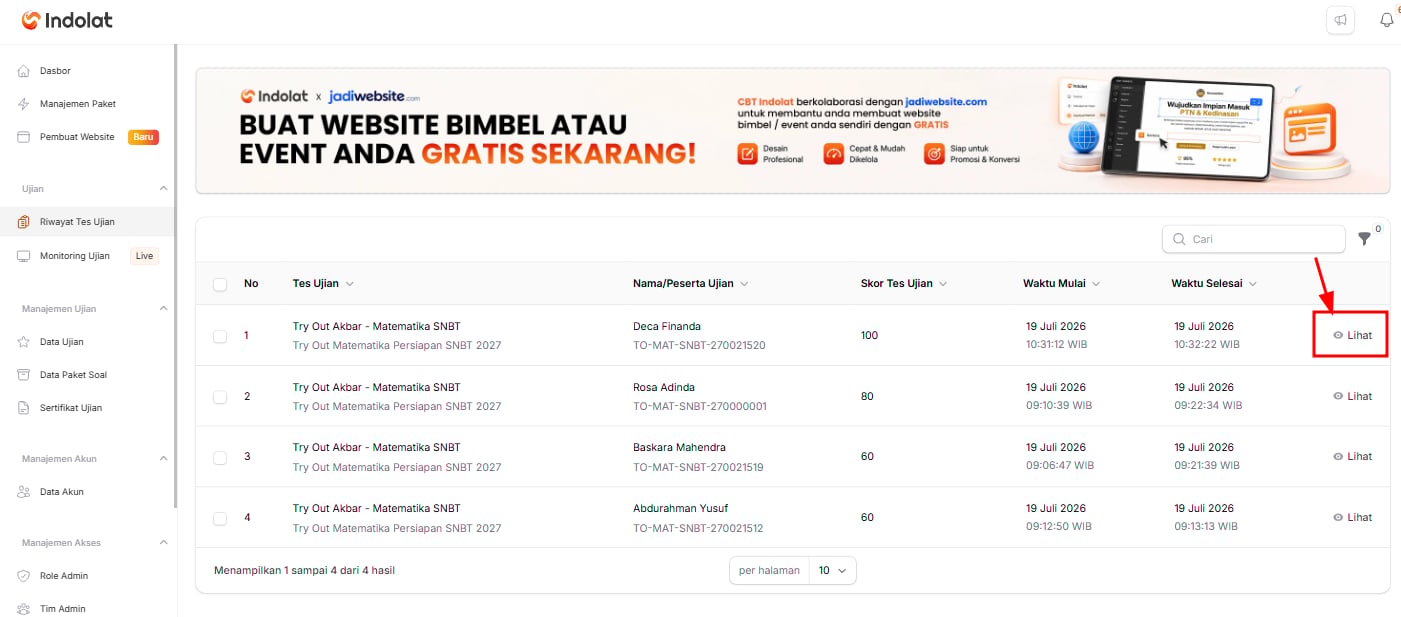The width and height of the screenshot is (1401, 617).
Task: Click the Live badge beside Monitoring Ujian
Action: tap(145, 256)
